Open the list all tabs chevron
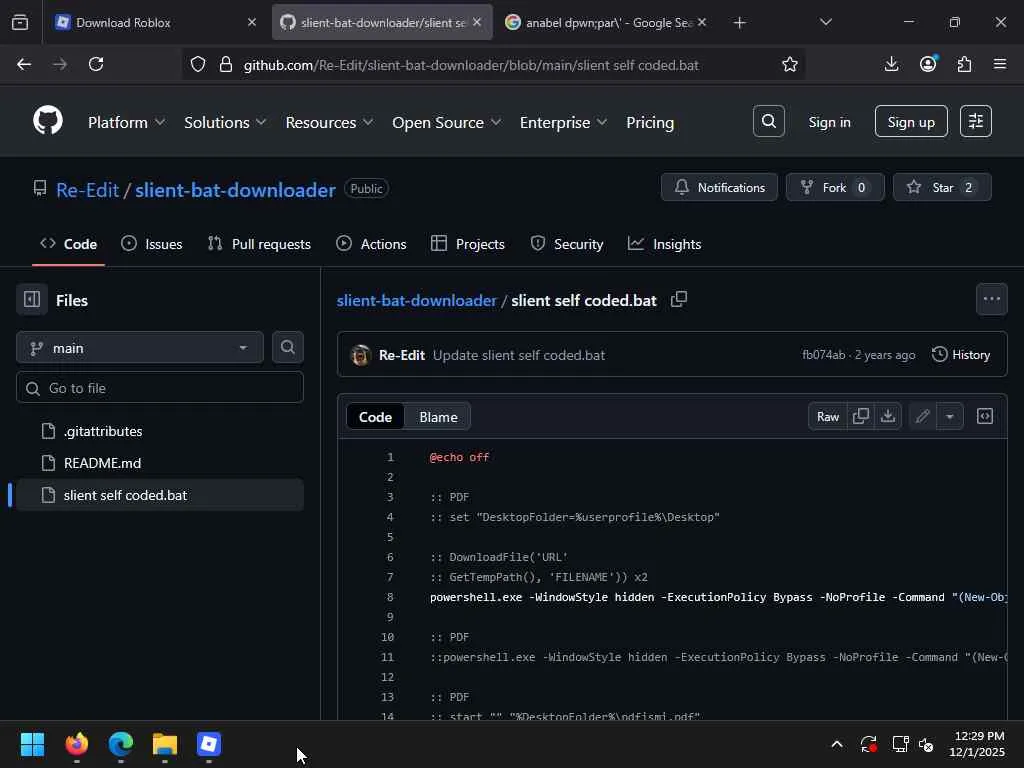This screenshot has width=1024, height=768. tap(825, 22)
